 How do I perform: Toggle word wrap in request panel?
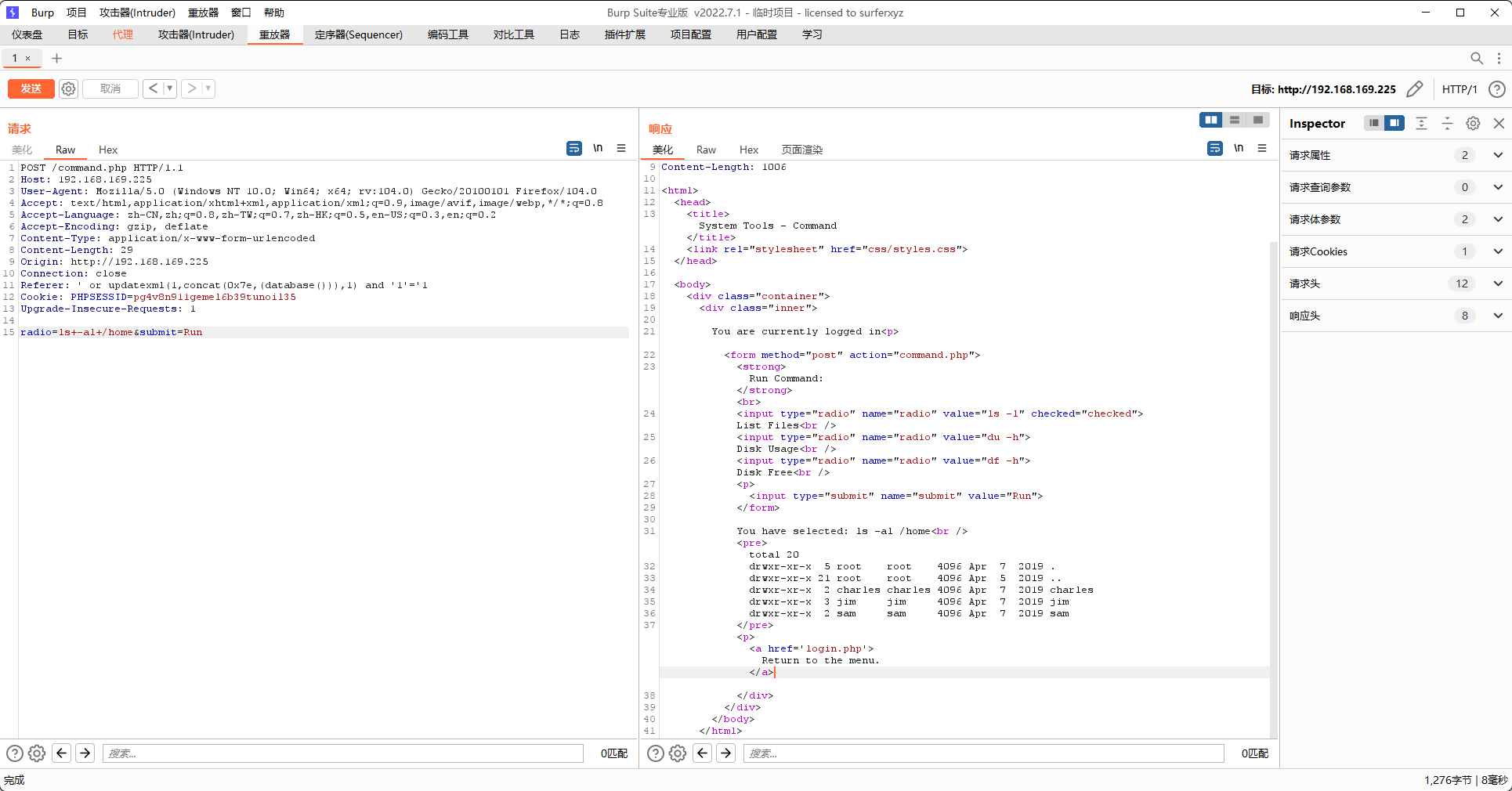[x=574, y=148]
